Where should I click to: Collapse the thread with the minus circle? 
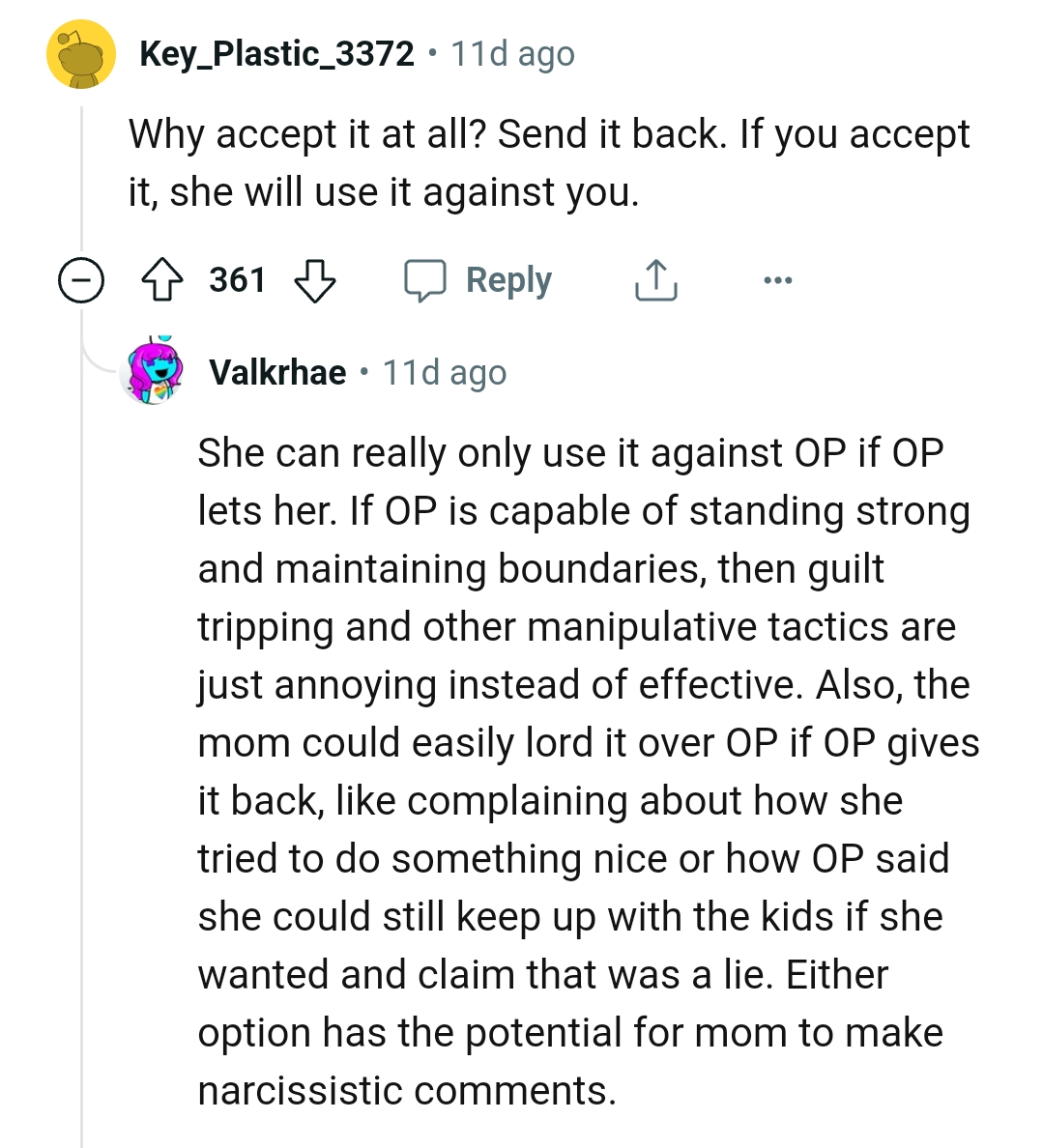coord(81,281)
